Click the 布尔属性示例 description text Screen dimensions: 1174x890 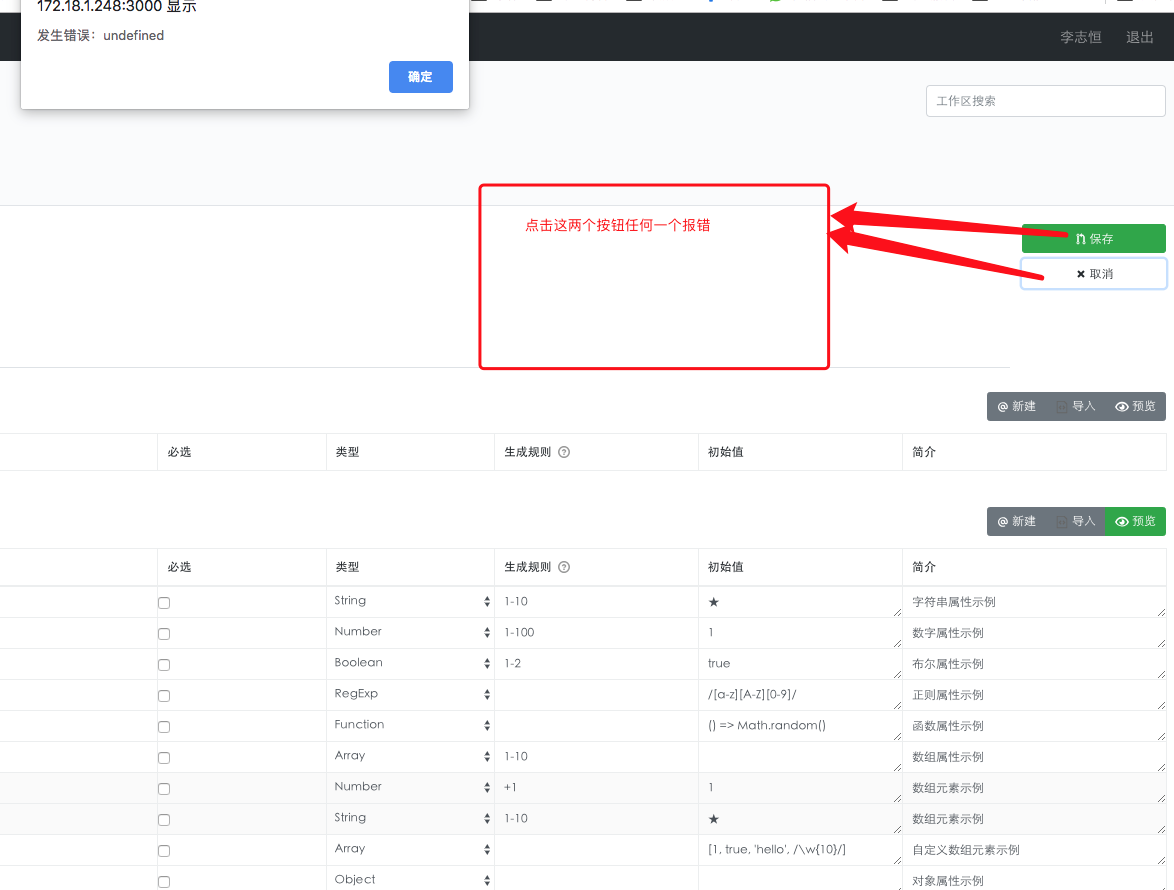[948, 665]
